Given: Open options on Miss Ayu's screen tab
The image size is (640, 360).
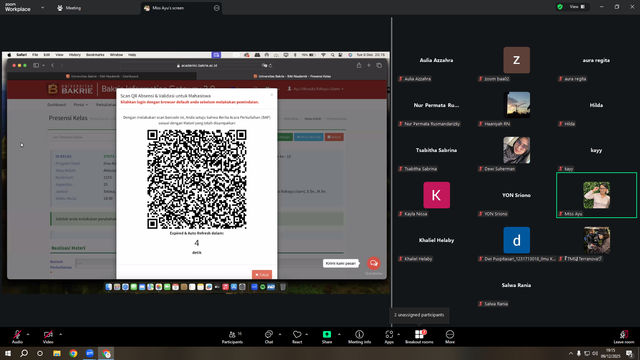Looking at the screenshot, I should [216, 8].
